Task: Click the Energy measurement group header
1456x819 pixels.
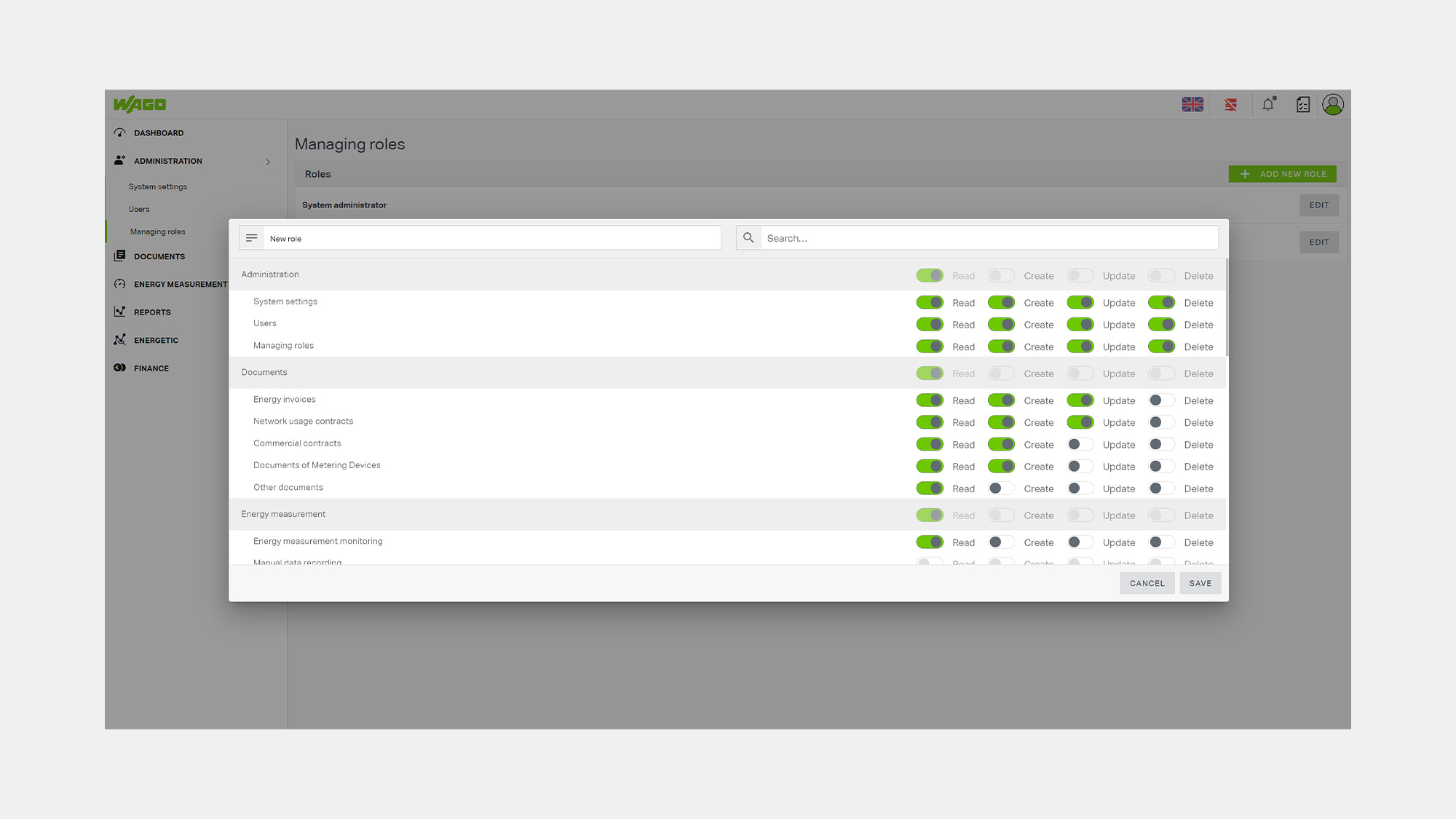Action: (727, 514)
